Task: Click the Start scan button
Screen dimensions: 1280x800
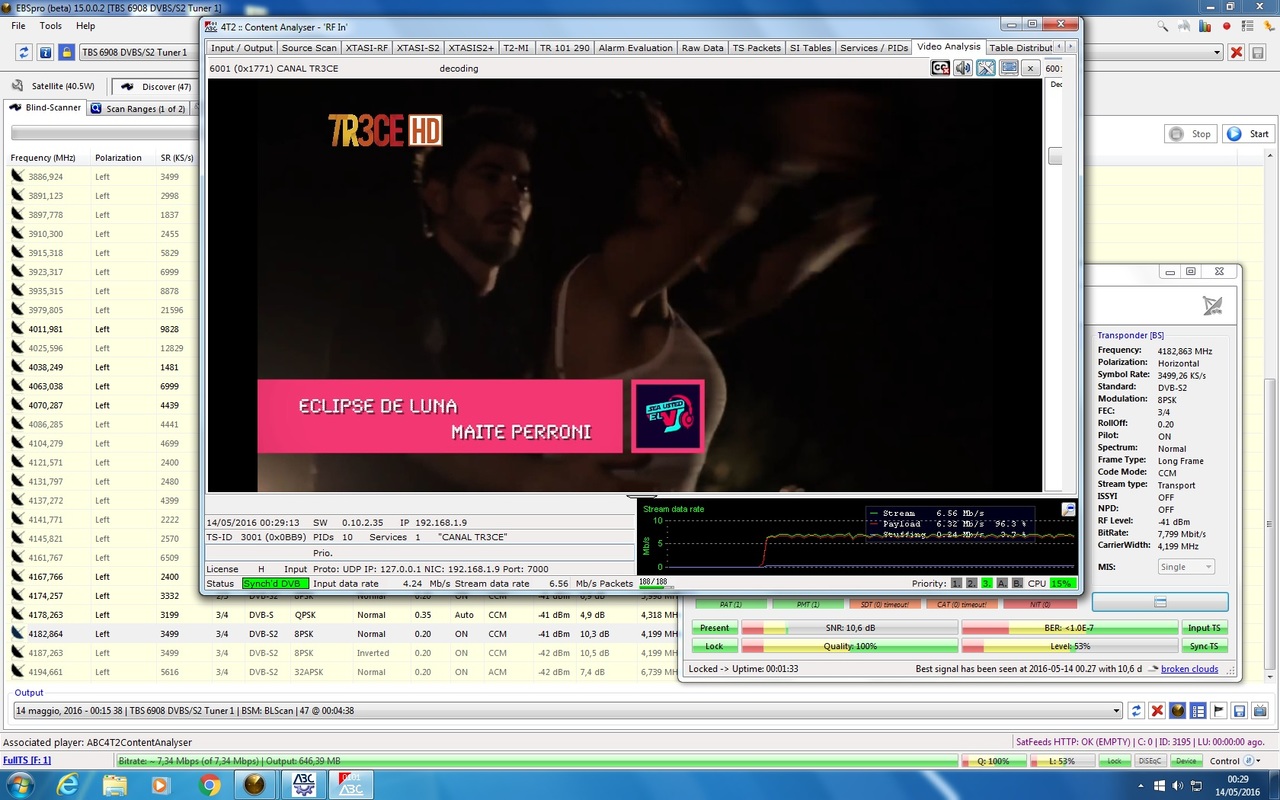Action: point(1248,134)
